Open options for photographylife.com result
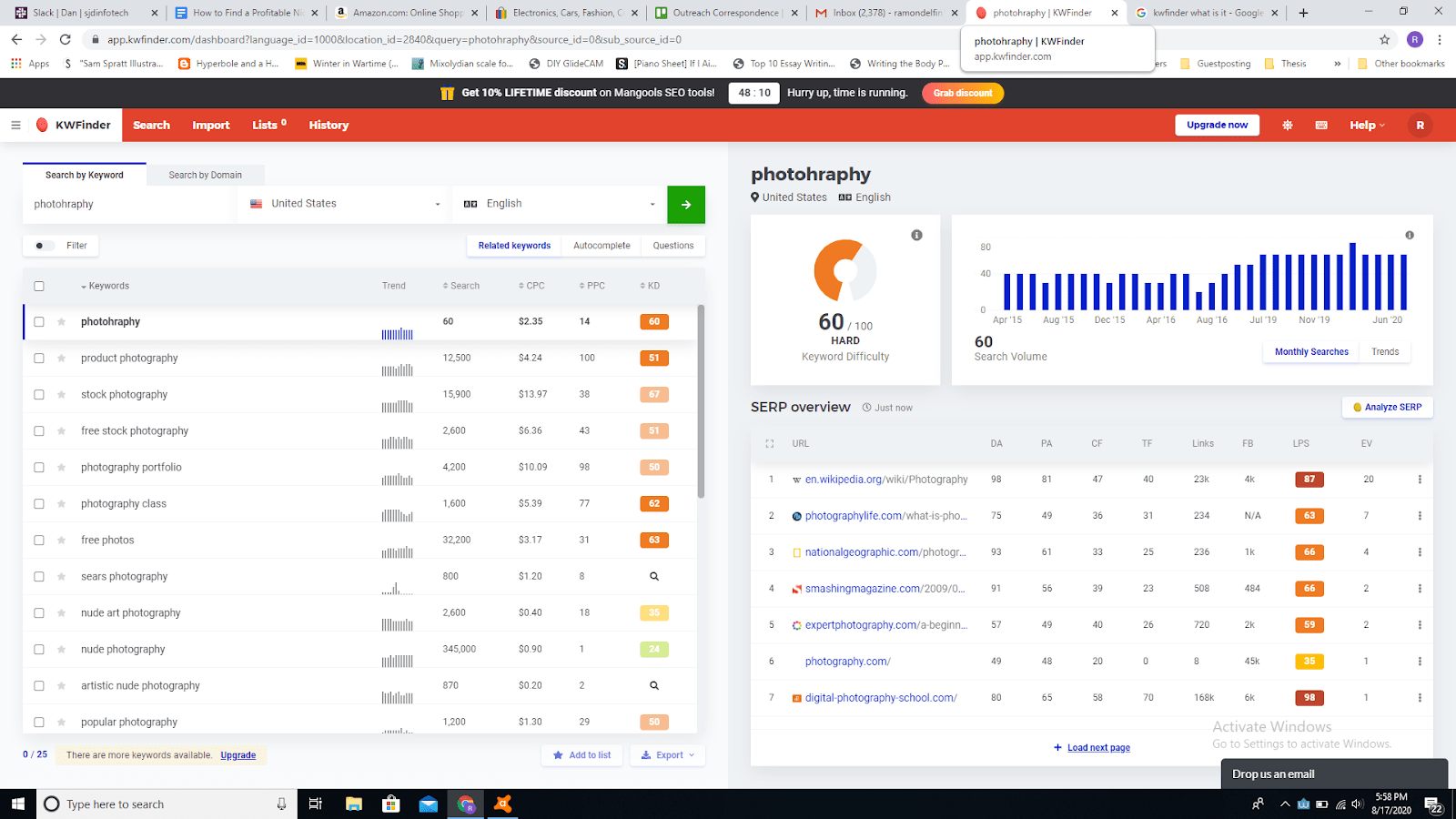The image size is (1456, 819). point(1420,515)
